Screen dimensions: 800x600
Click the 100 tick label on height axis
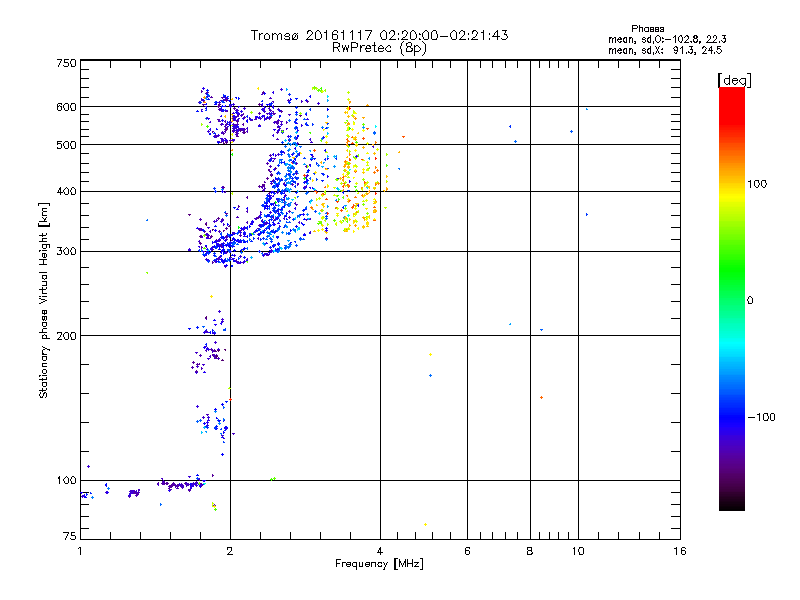[66, 480]
